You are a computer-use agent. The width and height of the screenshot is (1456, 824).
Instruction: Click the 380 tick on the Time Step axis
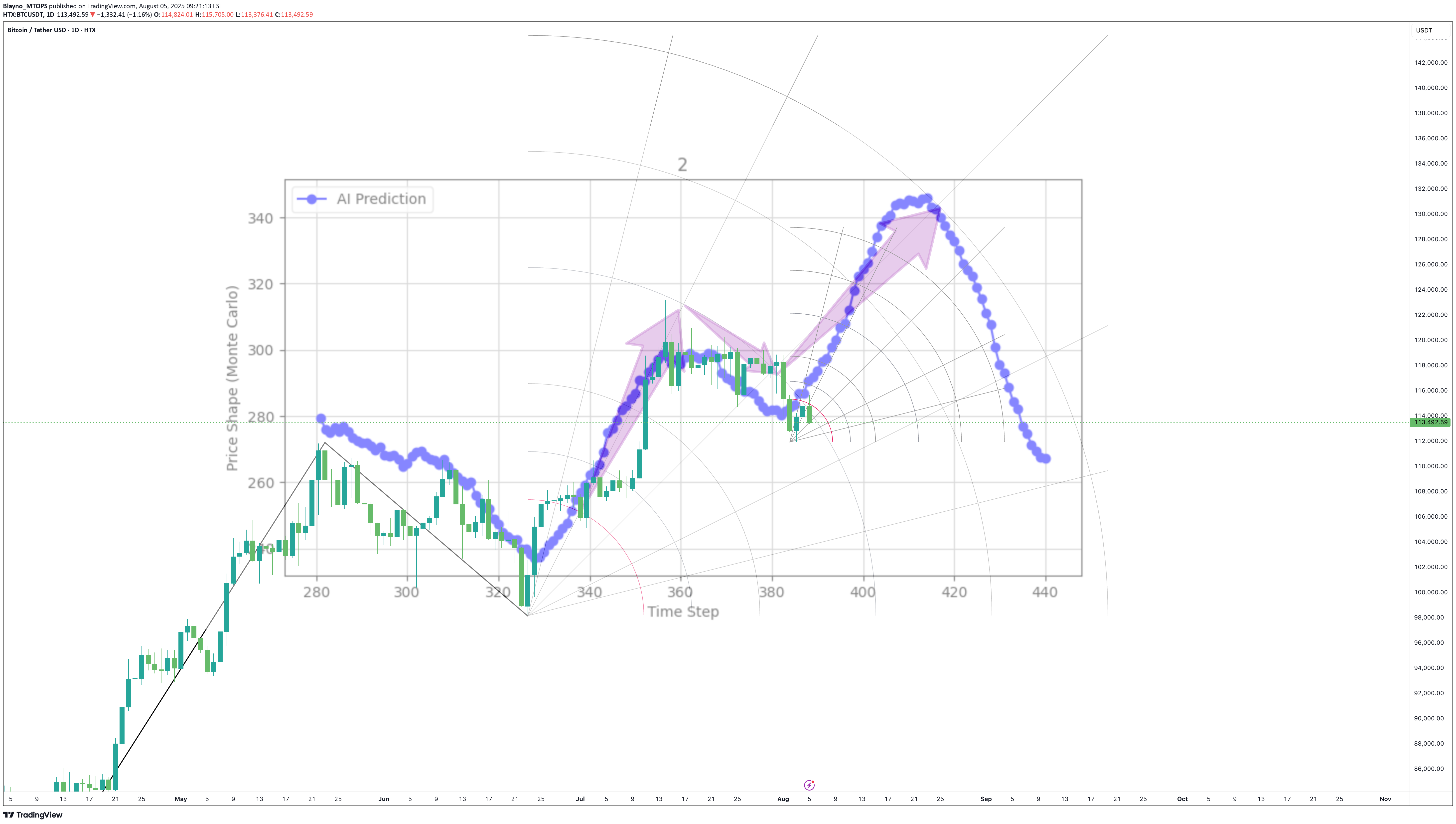772,593
